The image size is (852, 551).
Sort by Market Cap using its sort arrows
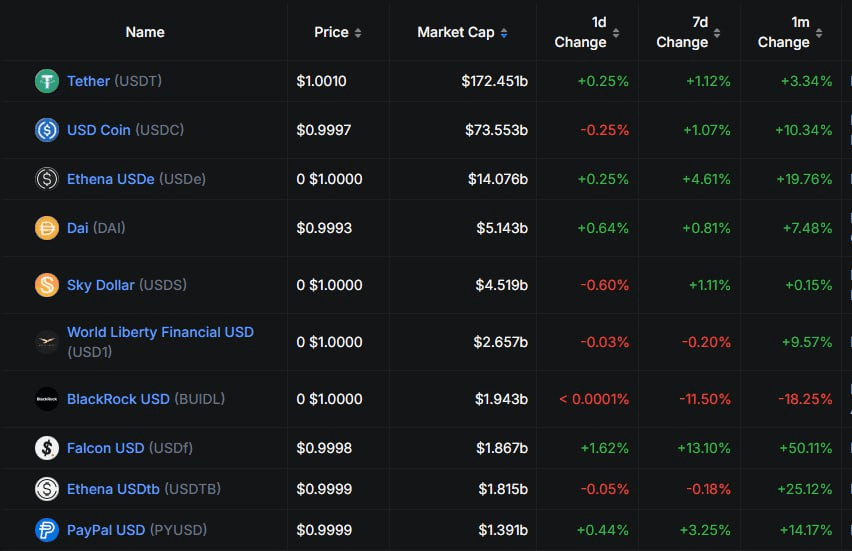click(504, 33)
